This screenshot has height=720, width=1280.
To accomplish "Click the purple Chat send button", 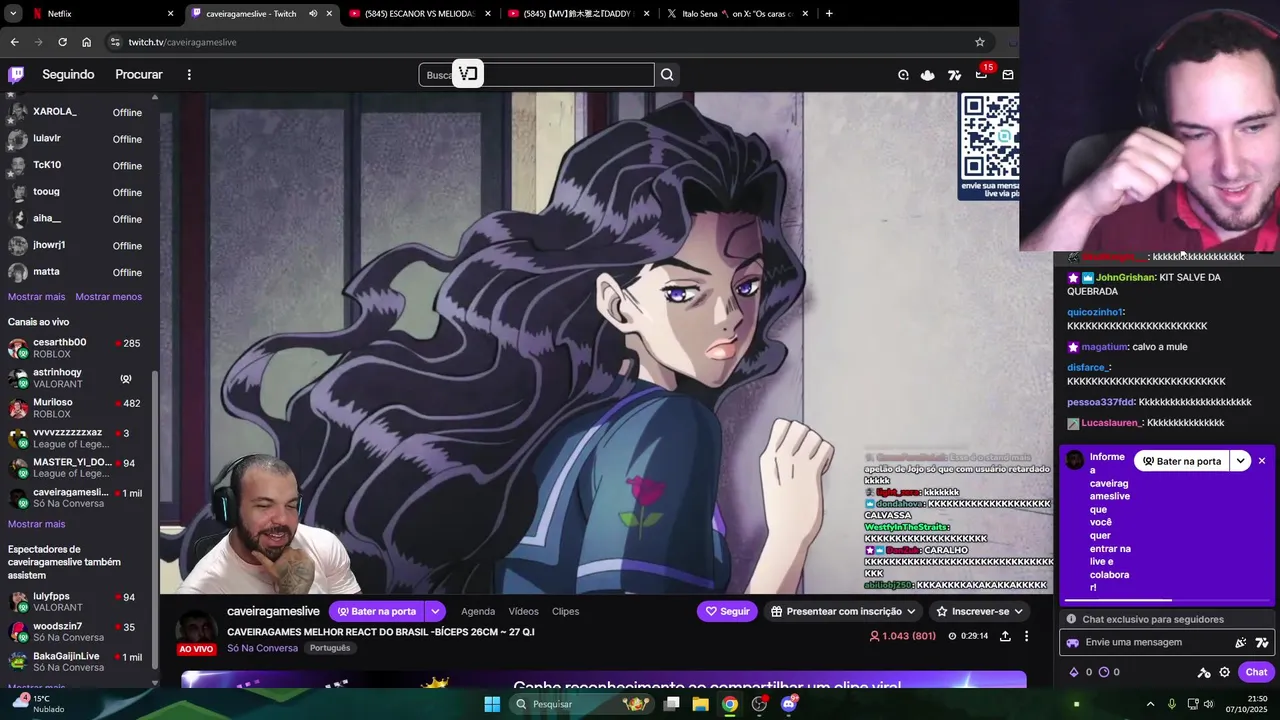I will (x=1256, y=672).
